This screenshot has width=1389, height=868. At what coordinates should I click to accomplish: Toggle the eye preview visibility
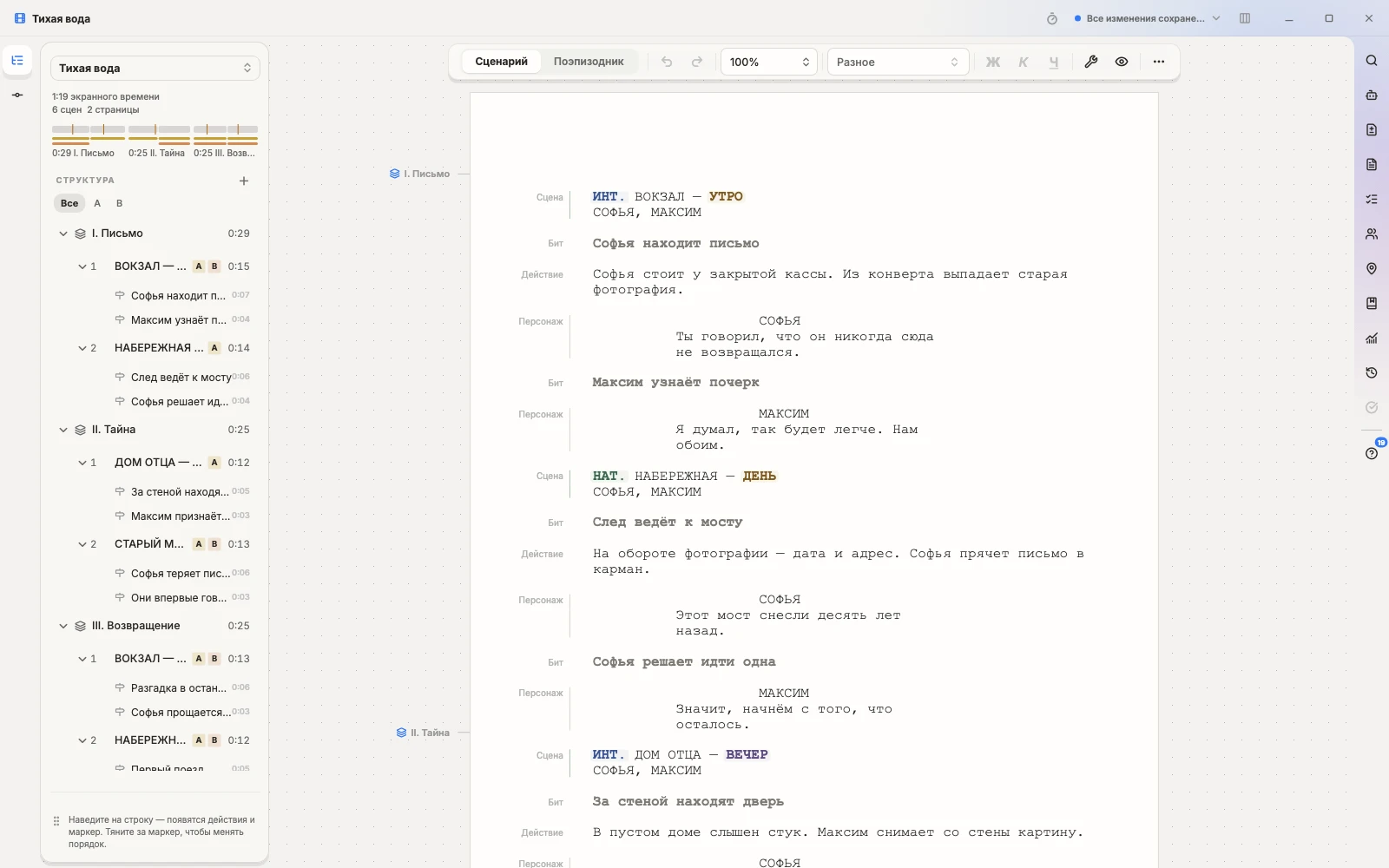(x=1122, y=62)
